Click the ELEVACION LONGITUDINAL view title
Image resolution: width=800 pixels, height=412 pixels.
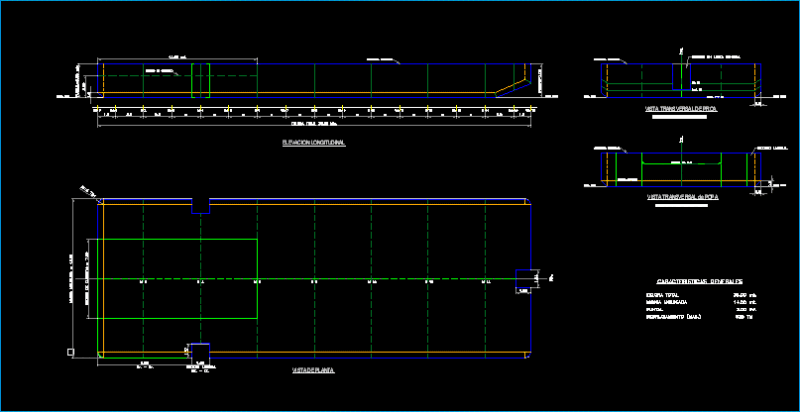tap(314, 143)
